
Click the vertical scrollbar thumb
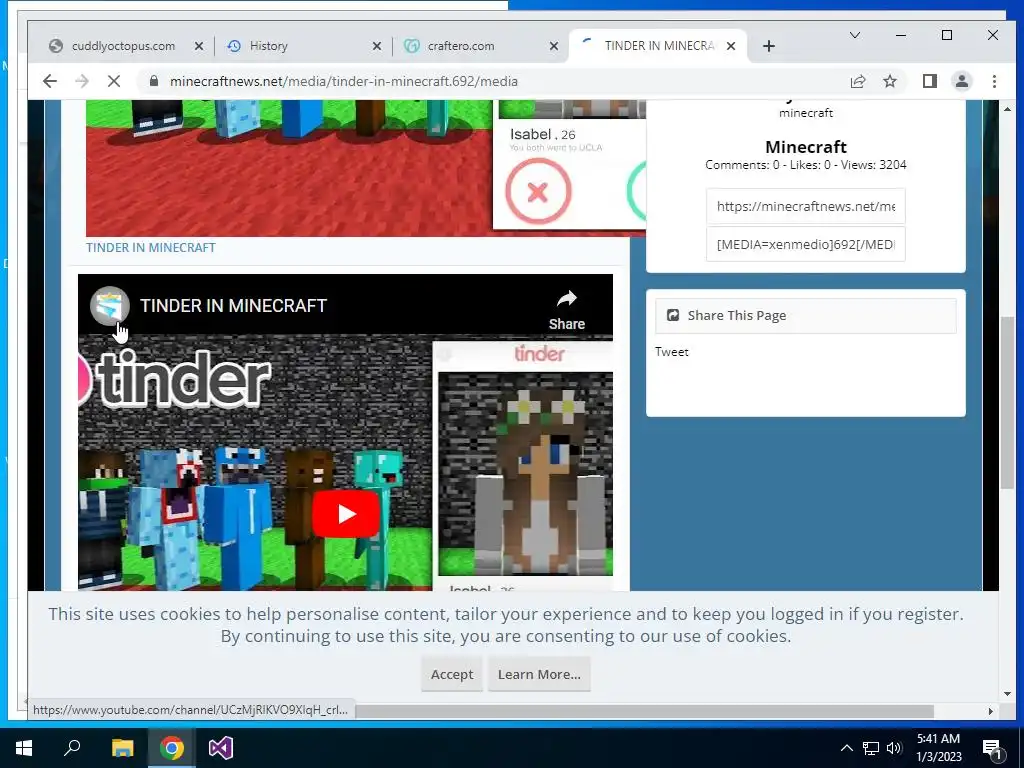click(x=1007, y=401)
